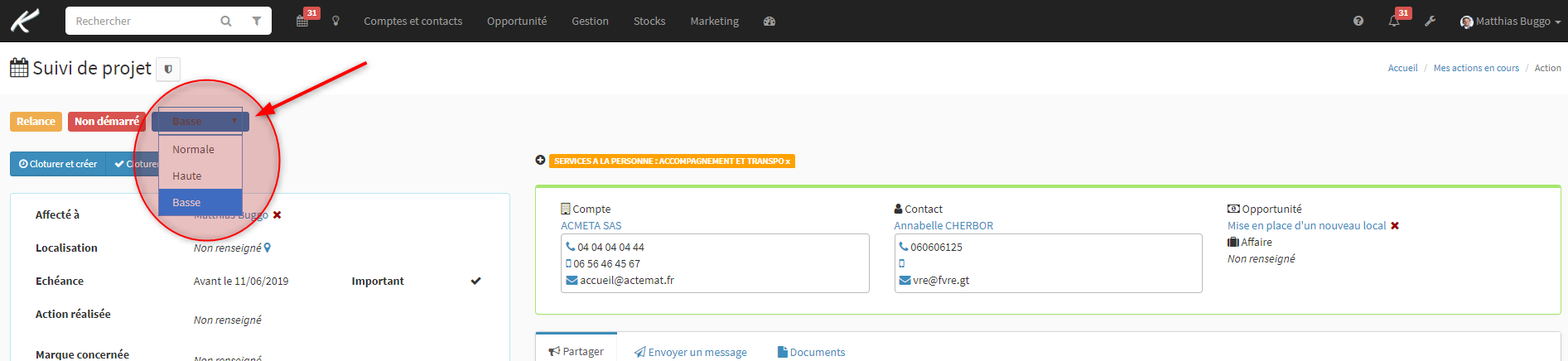
Task: Open Comptes et contacts menu
Action: pos(413,22)
